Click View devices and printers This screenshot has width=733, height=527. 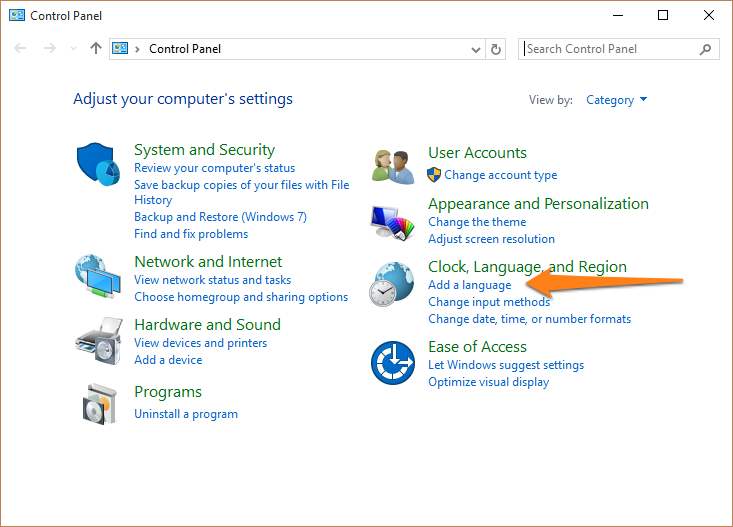[201, 343]
